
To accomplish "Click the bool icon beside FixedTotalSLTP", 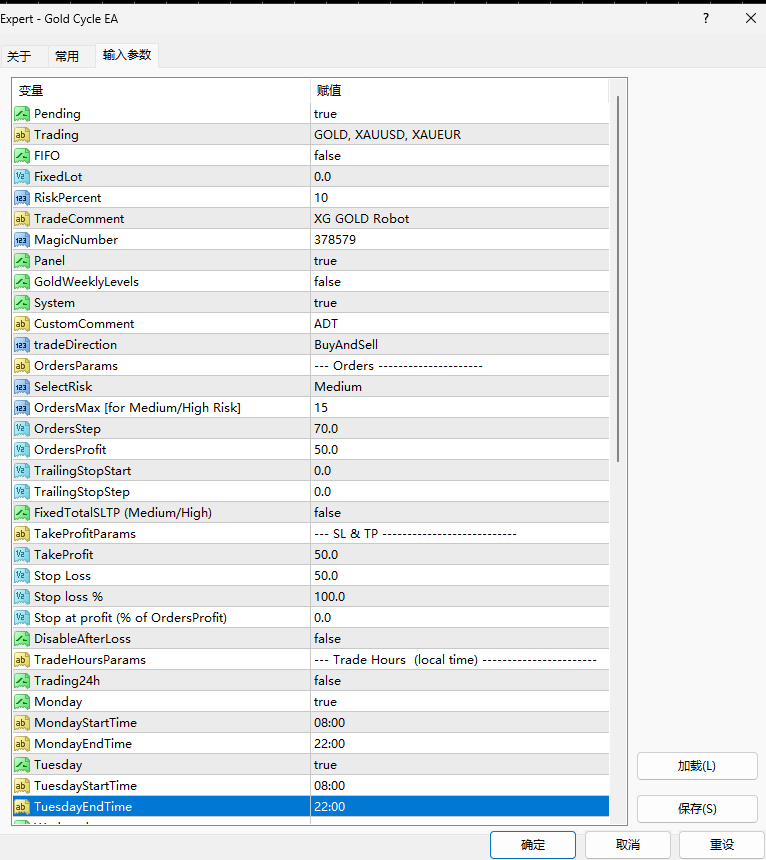I will coord(22,513).
